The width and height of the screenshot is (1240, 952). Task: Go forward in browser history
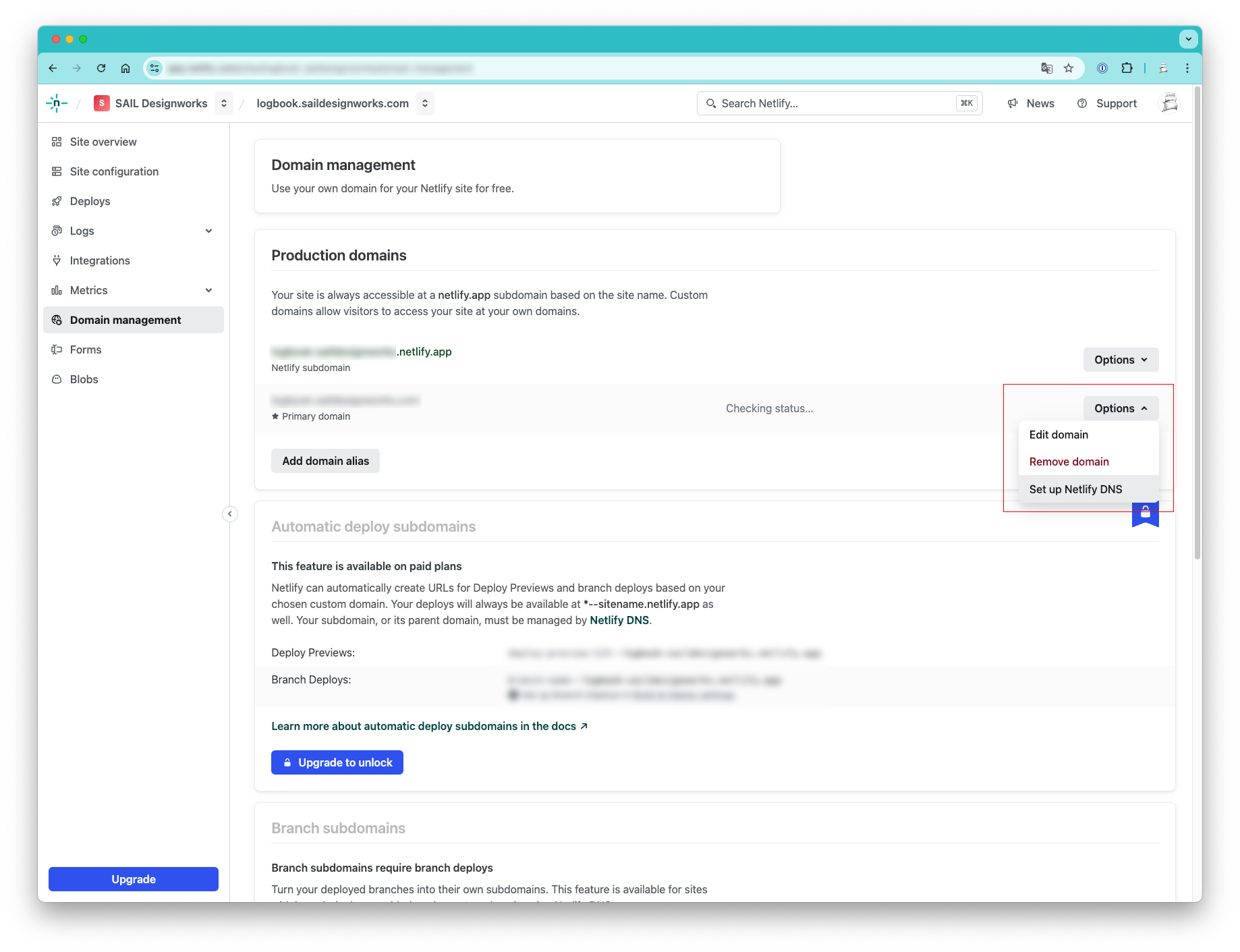77,68
